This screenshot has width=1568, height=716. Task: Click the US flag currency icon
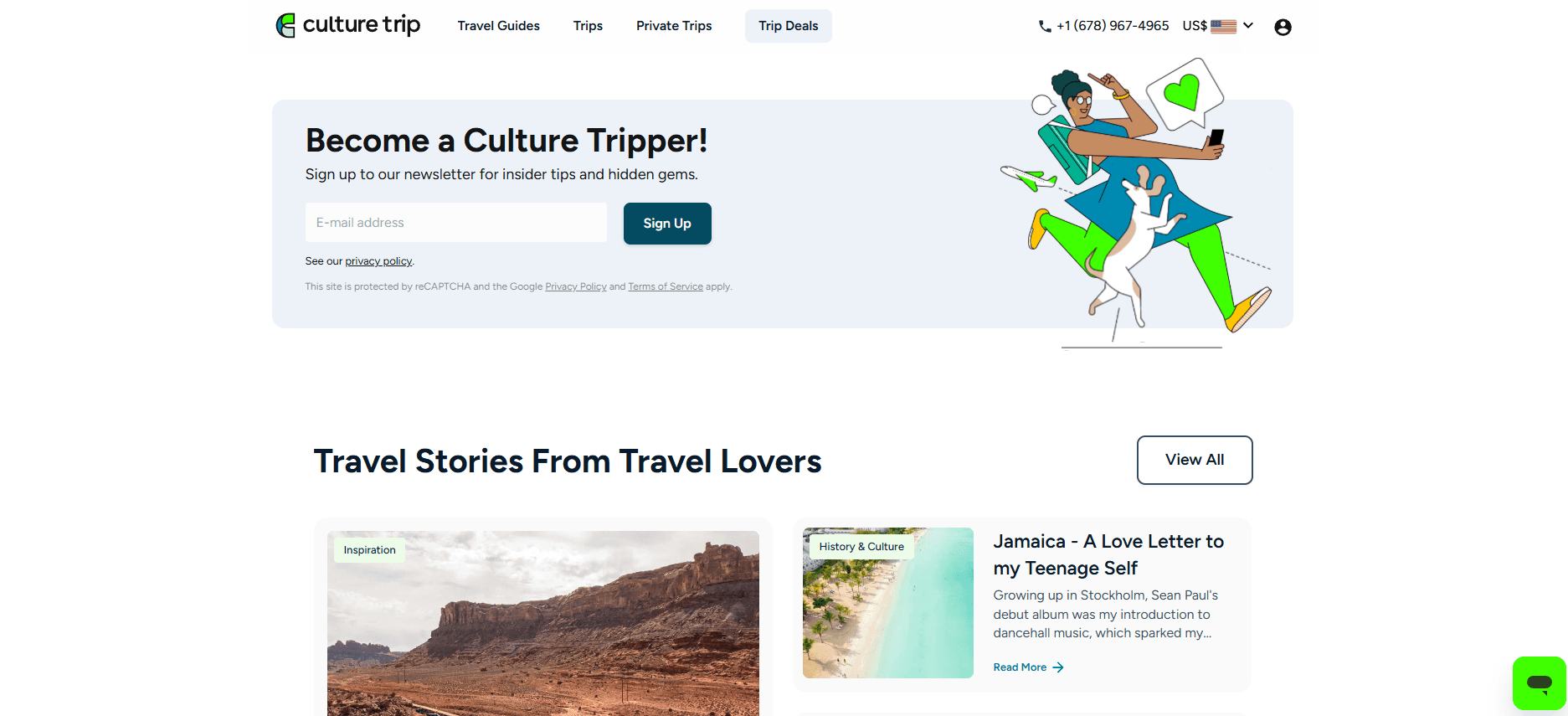pyautogui.click(x=1223, y=26)
